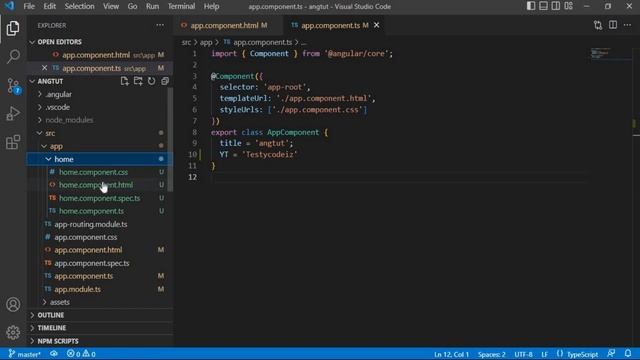Open notifications bell in status bar
Screen dimensions: 640x360
628,353
